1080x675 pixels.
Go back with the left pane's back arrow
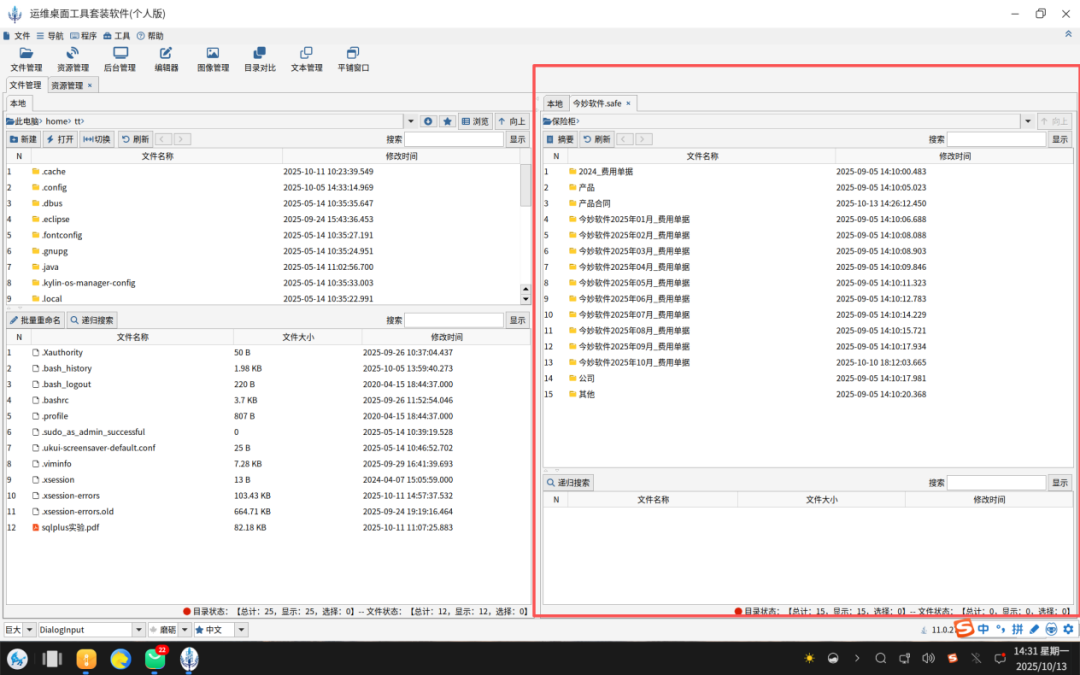pyautogui.click(x=163, y=139)
